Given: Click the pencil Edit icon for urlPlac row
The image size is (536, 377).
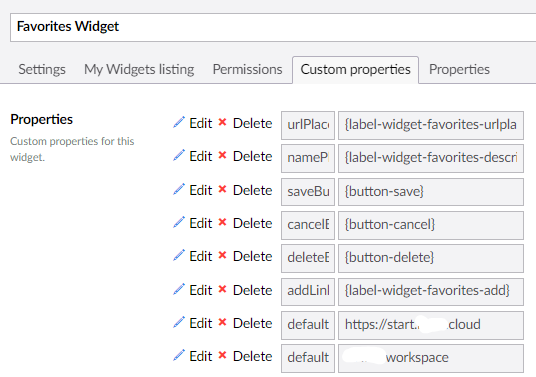Looking at the screenshot, I should (x=179, y=122).
